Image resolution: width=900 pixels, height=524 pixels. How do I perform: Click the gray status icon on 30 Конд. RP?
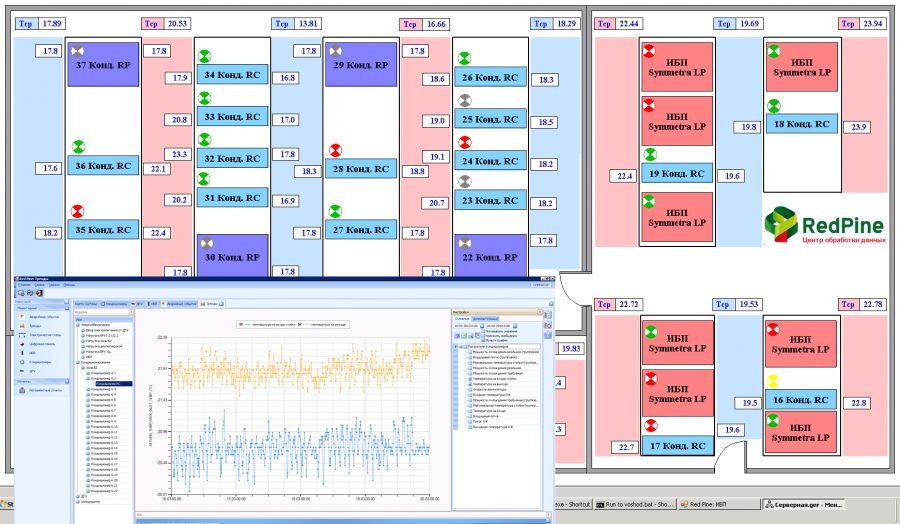(207, 243)
